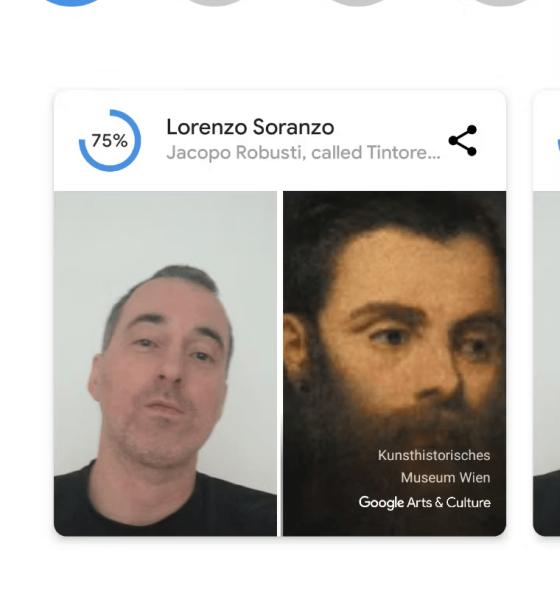Image resolution: width=560 pixels, height=600 pixels.
Task: Click the 75% text inside the ring
Action: [109, 141]
